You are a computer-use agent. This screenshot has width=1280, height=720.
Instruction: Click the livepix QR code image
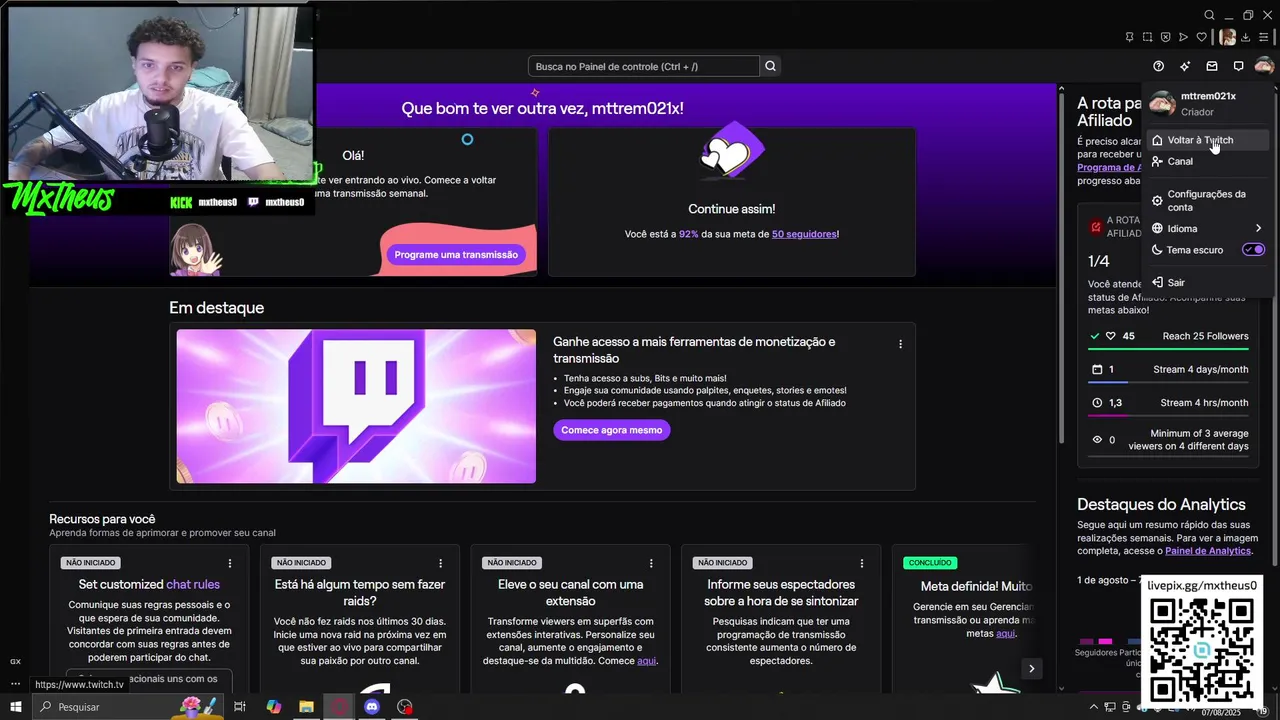pos(1201,649)
